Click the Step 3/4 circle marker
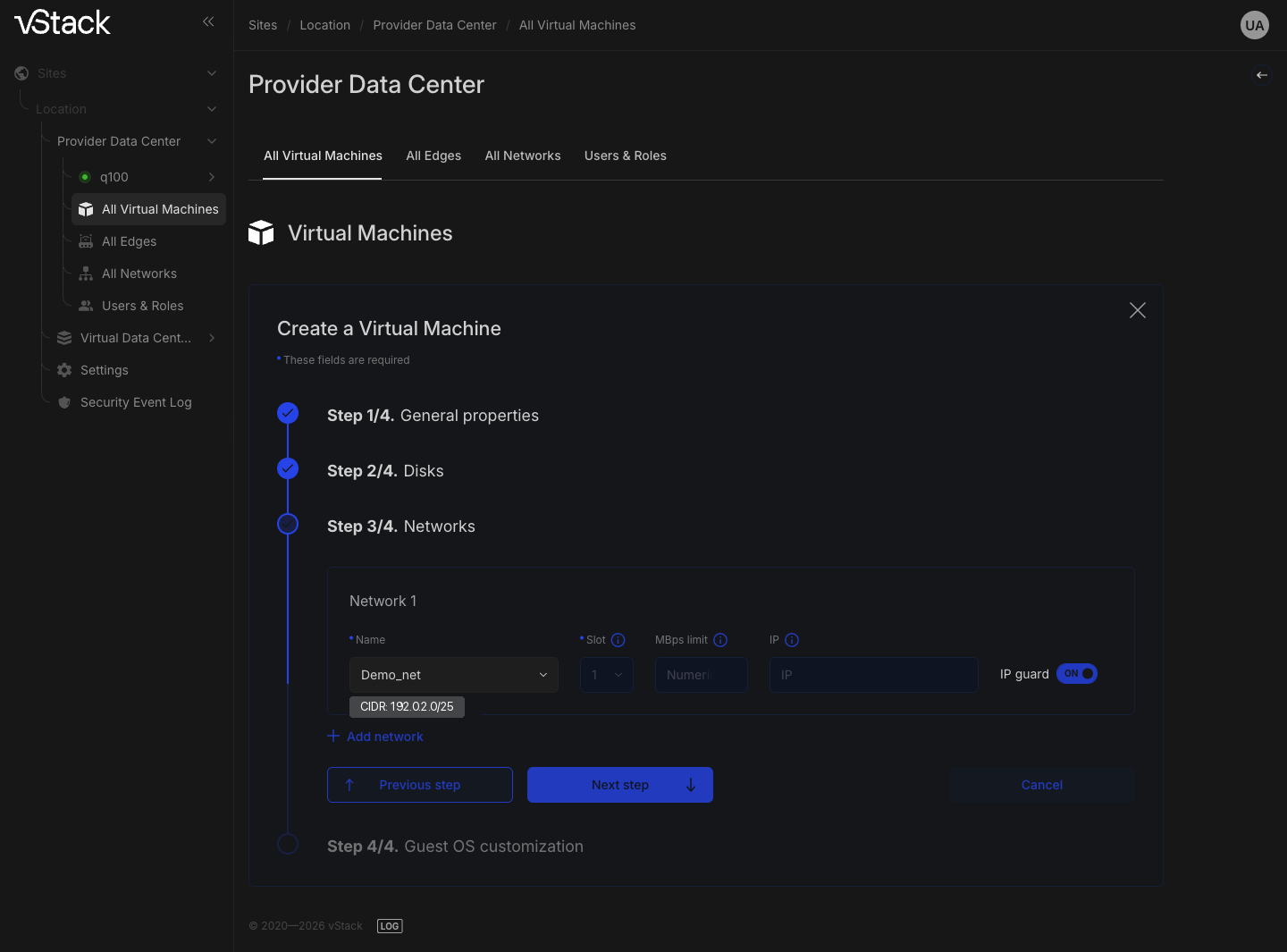1287x952 pixels. [x=288, y=524]
